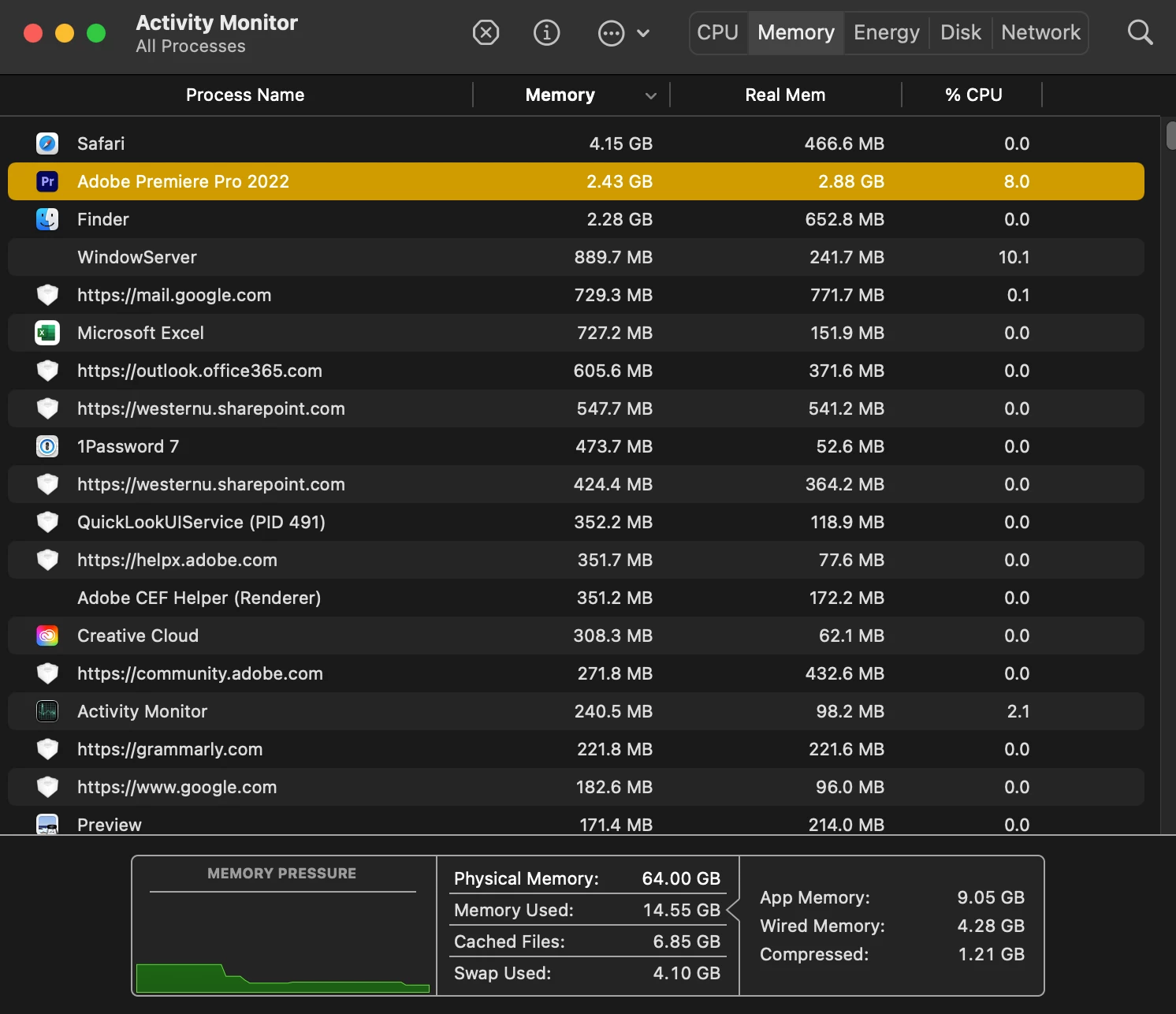The image size is (1176, 1014).
Task: Click Safari's 4.15 GB memory value
Action: click(621, 144)
